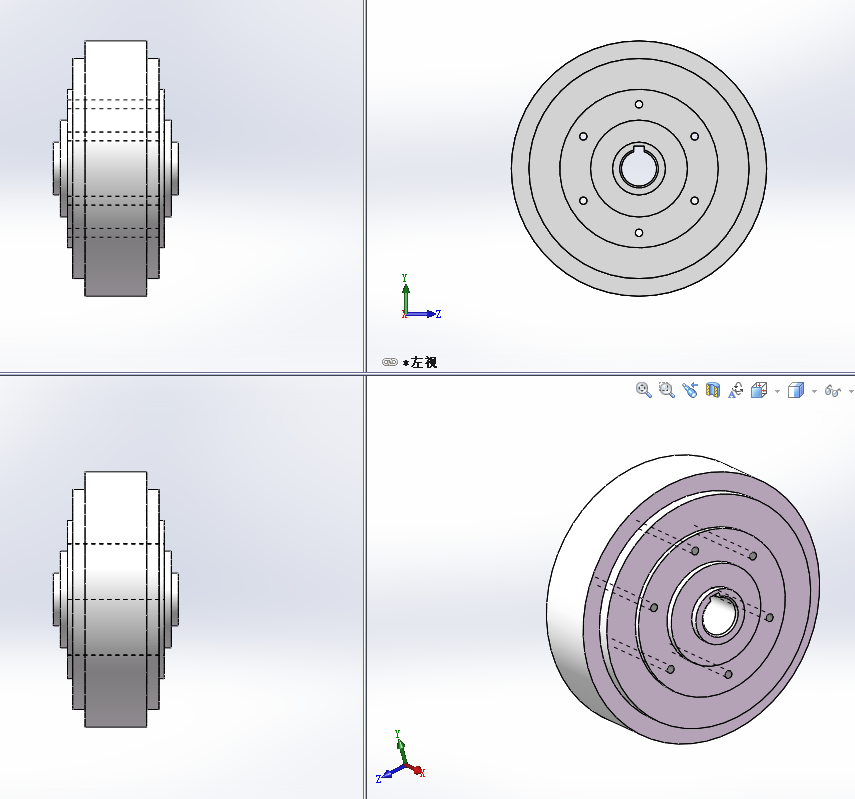This screenshot has width=855, height=799.
Task: Select the Zoom to Area tool
Action: click(667, 390)
